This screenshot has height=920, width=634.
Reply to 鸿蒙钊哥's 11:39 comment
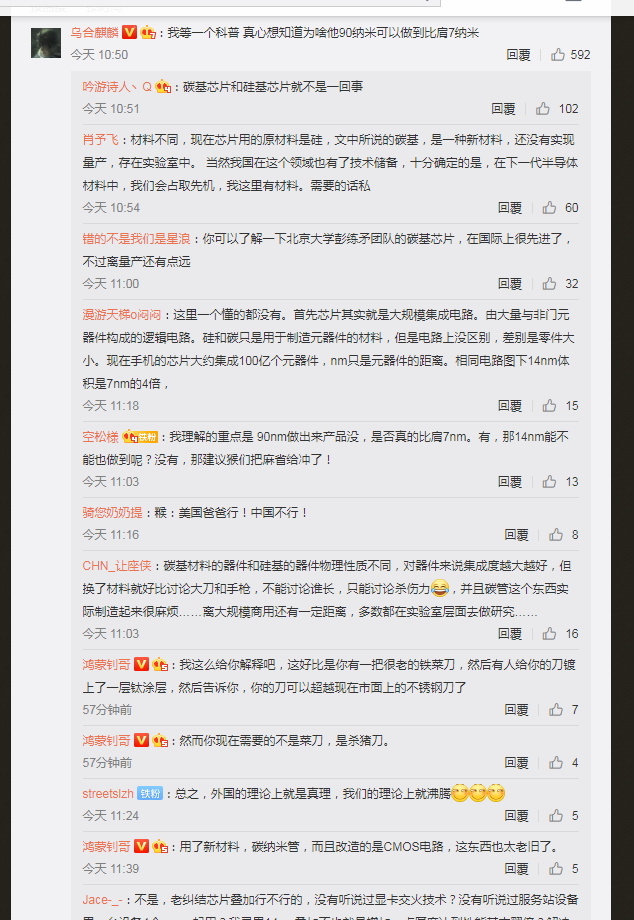517,868
